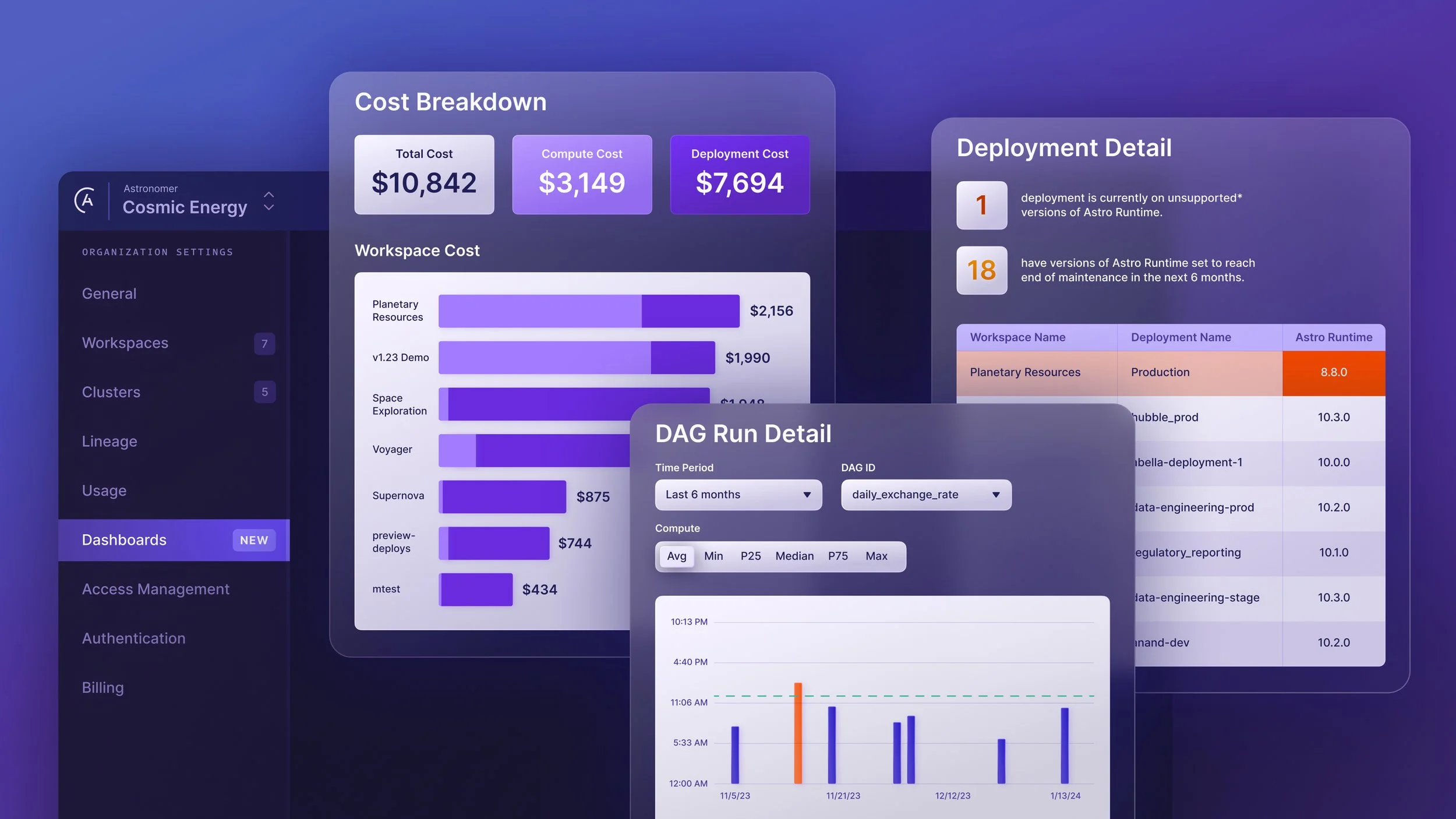Click the Deployment Cost card

tap(739, 174)
